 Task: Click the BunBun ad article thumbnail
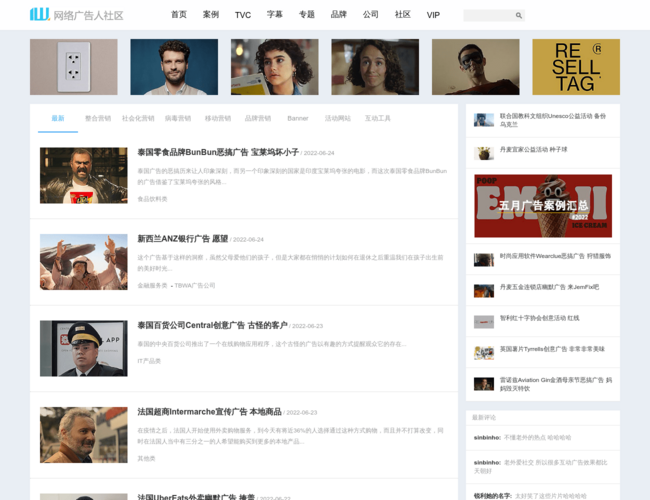83,176
